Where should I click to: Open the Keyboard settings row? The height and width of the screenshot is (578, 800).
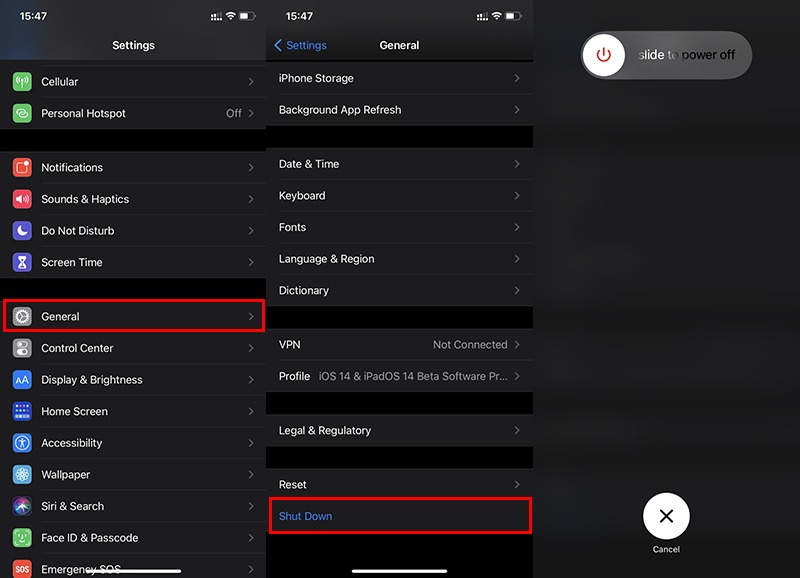pos(400,196)
